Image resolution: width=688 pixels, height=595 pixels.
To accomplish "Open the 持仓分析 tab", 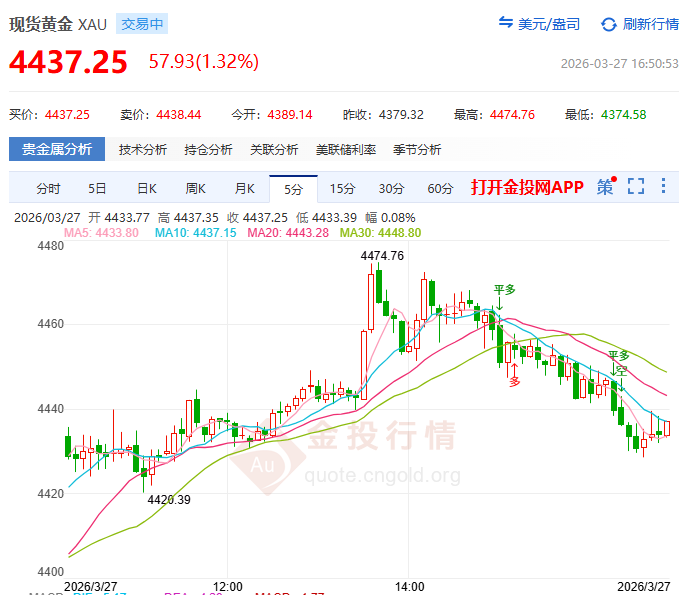I will pos(208,150).
